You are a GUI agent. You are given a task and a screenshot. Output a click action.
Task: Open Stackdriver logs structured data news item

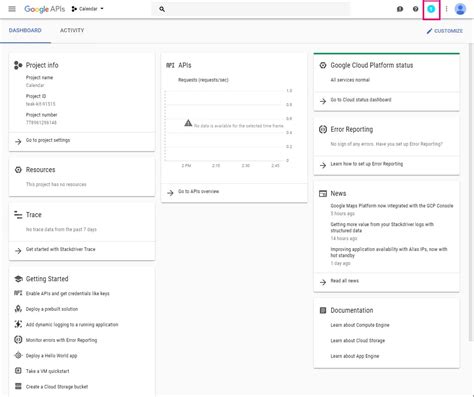[x=382, y=227]
